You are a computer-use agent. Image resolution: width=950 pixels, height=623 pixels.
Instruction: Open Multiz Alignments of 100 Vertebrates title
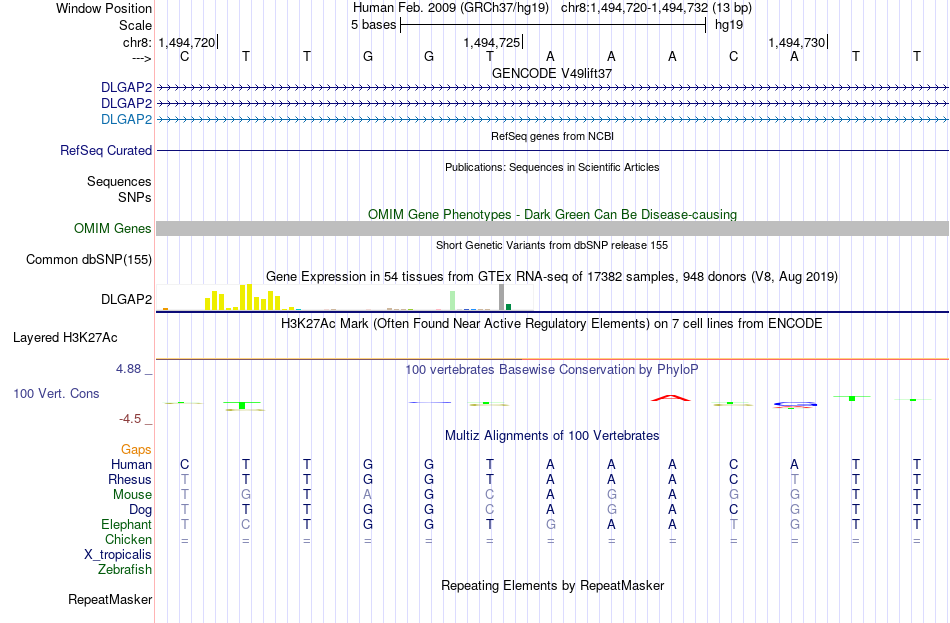tap(552, 436)
